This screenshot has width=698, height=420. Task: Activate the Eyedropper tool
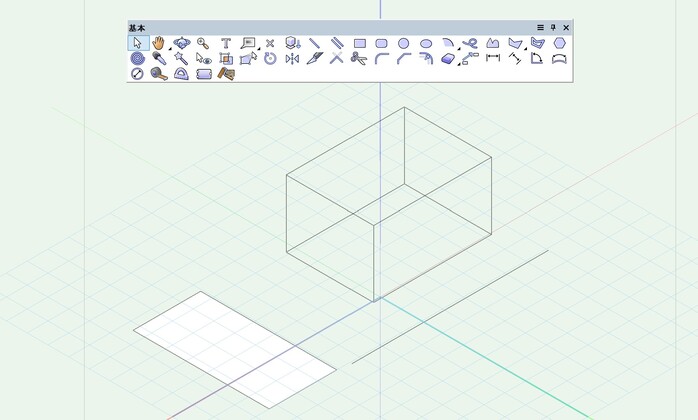[x=159, y=58]
